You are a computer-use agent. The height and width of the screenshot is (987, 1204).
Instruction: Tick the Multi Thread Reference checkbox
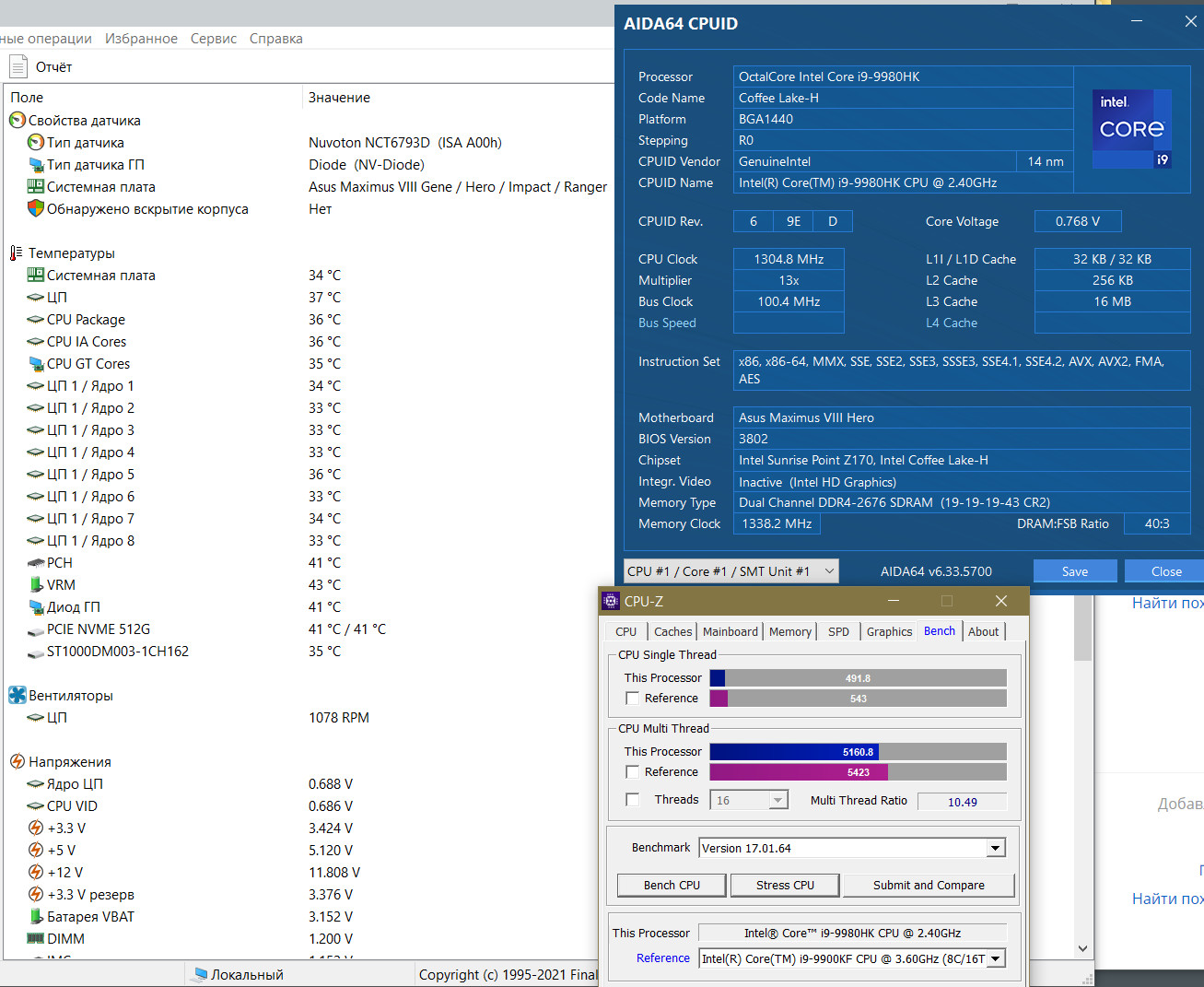point(633,772)
